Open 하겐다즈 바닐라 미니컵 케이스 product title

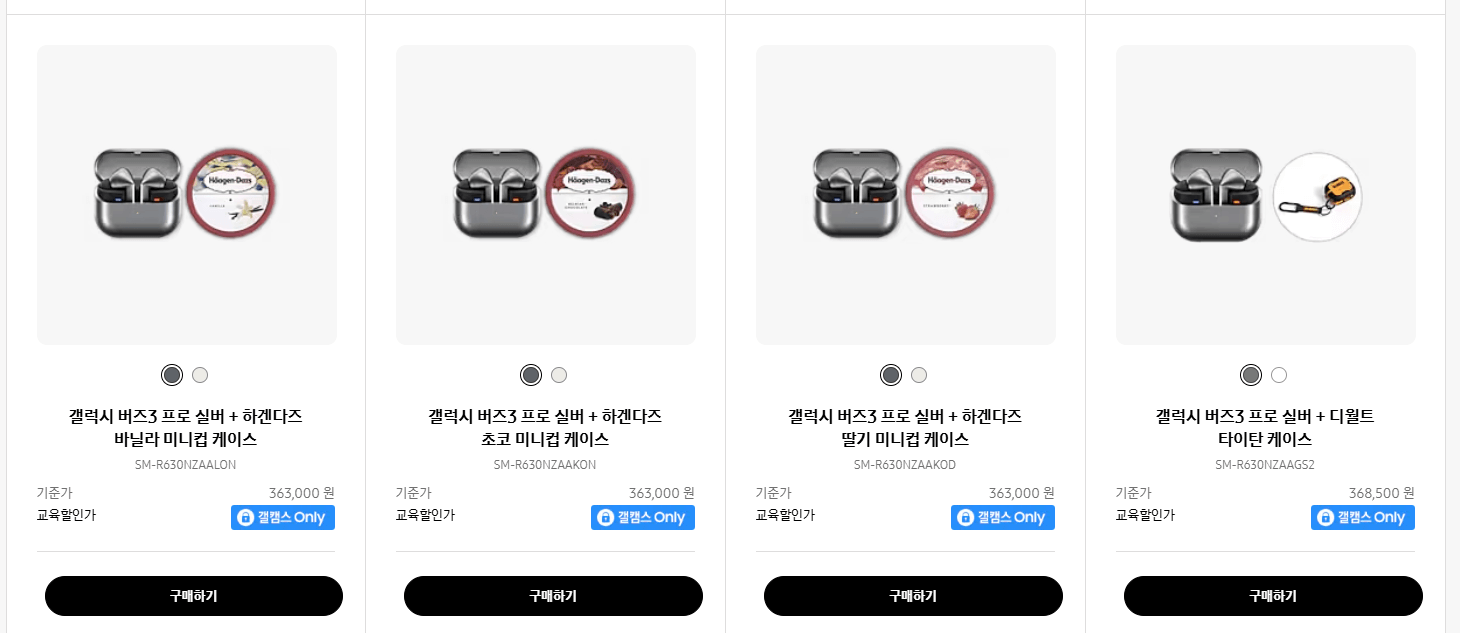[186, 428]
